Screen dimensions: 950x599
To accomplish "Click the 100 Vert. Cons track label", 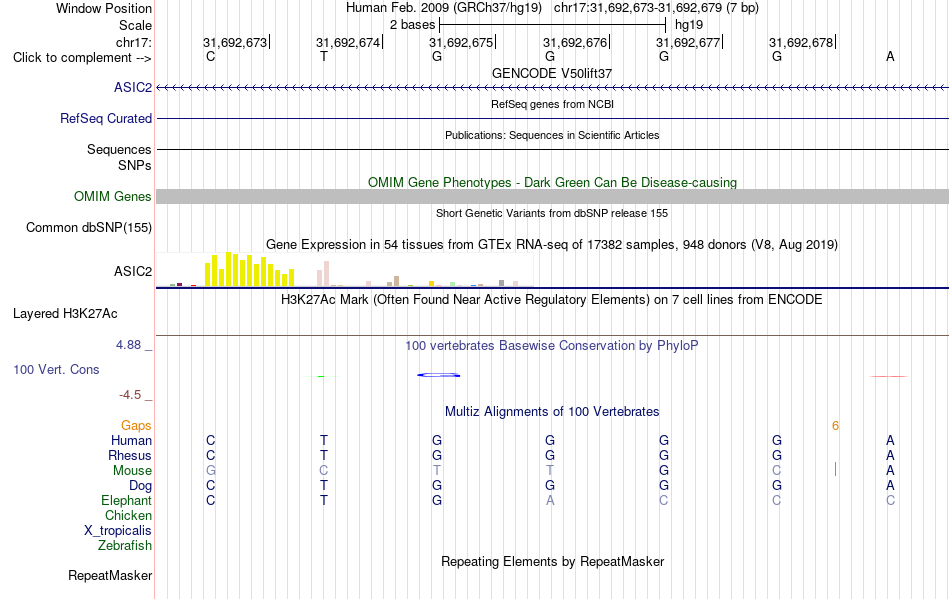I will coord(56,369).
